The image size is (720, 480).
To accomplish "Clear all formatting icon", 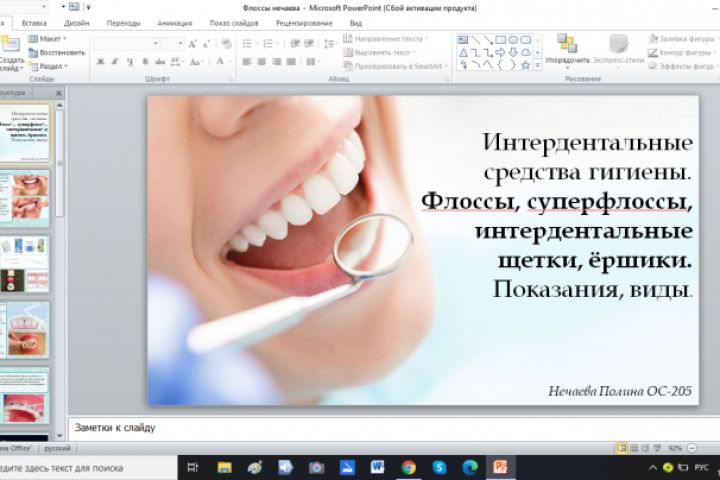I will pos(226,44).
